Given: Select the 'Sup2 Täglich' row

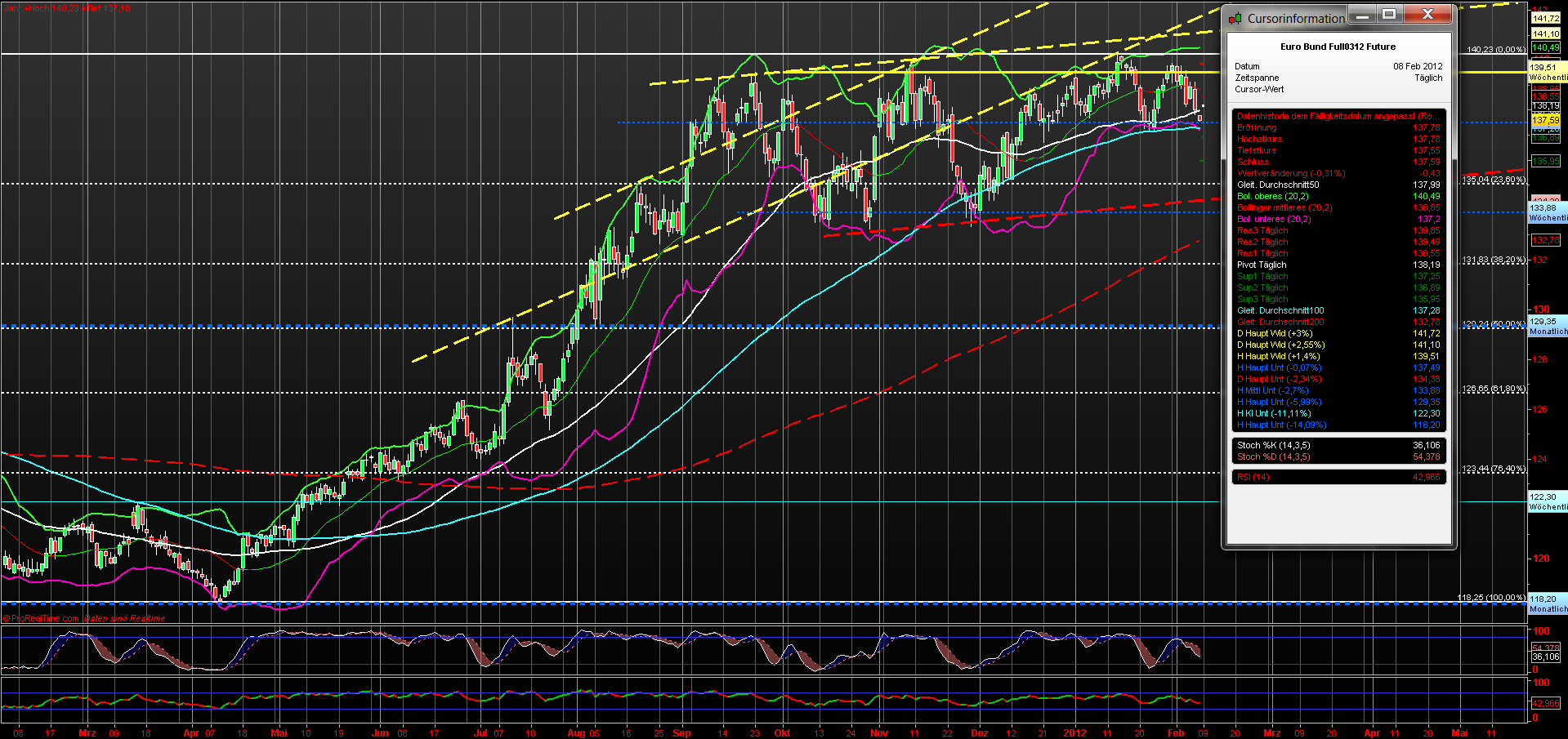Looking at the screenshot, I should pyautogui.click(x=1338, y=287).
